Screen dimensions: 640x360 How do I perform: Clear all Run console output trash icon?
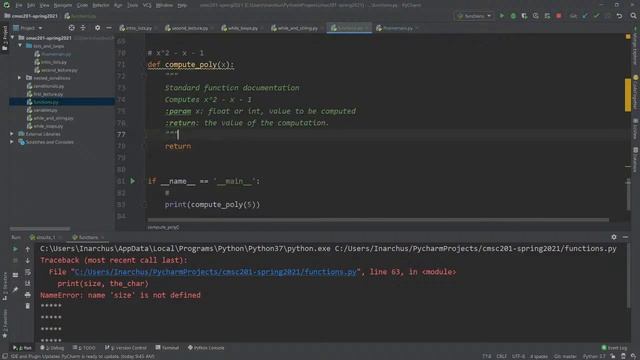[28, 306]
